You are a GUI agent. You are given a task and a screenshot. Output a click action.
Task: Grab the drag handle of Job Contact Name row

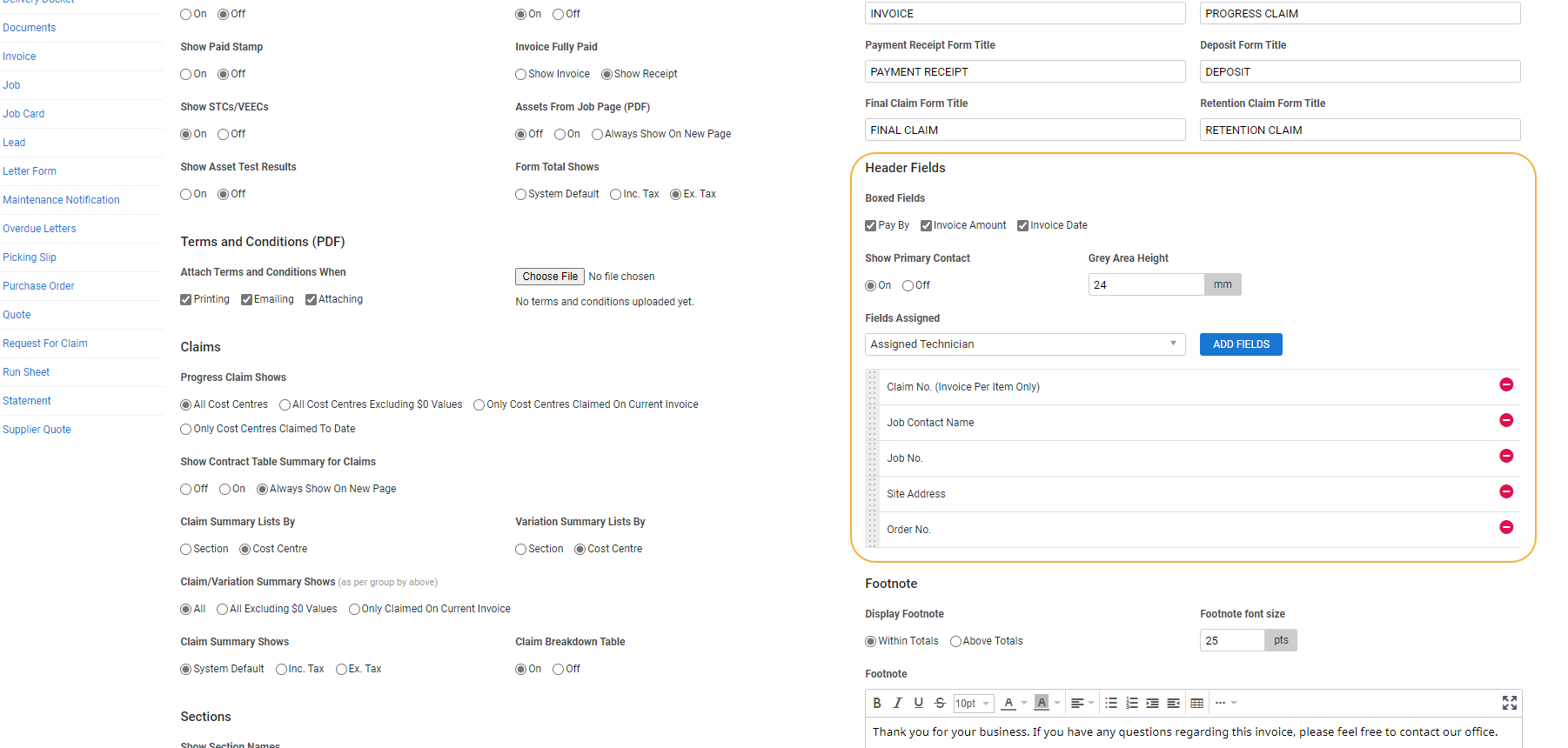pyautogui.click(x=872, y=423)
